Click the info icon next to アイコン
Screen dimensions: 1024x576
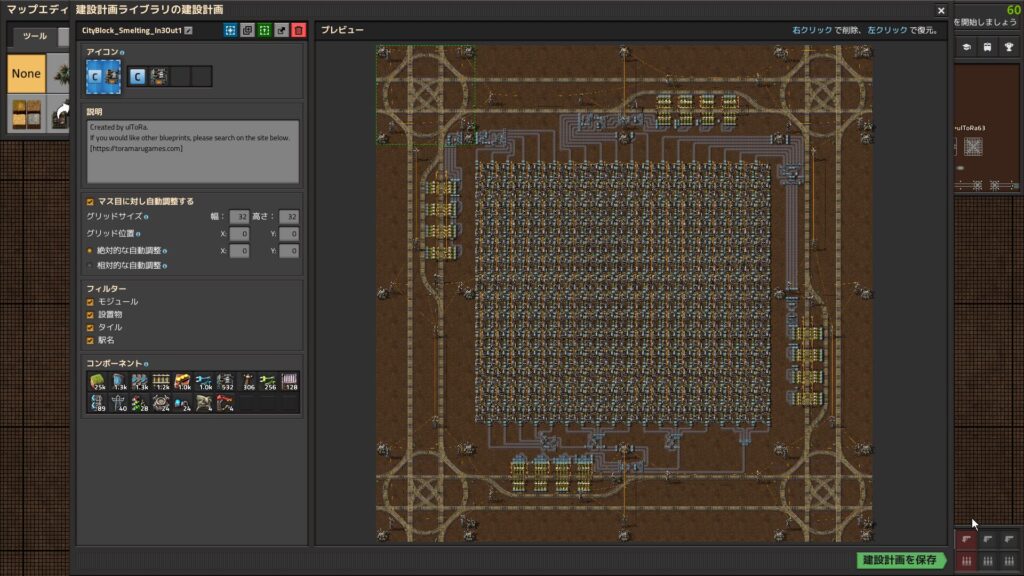(122, 52)
